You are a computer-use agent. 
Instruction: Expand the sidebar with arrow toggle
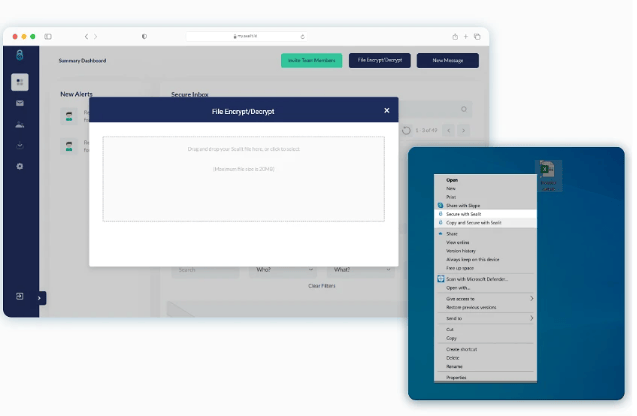39,298
